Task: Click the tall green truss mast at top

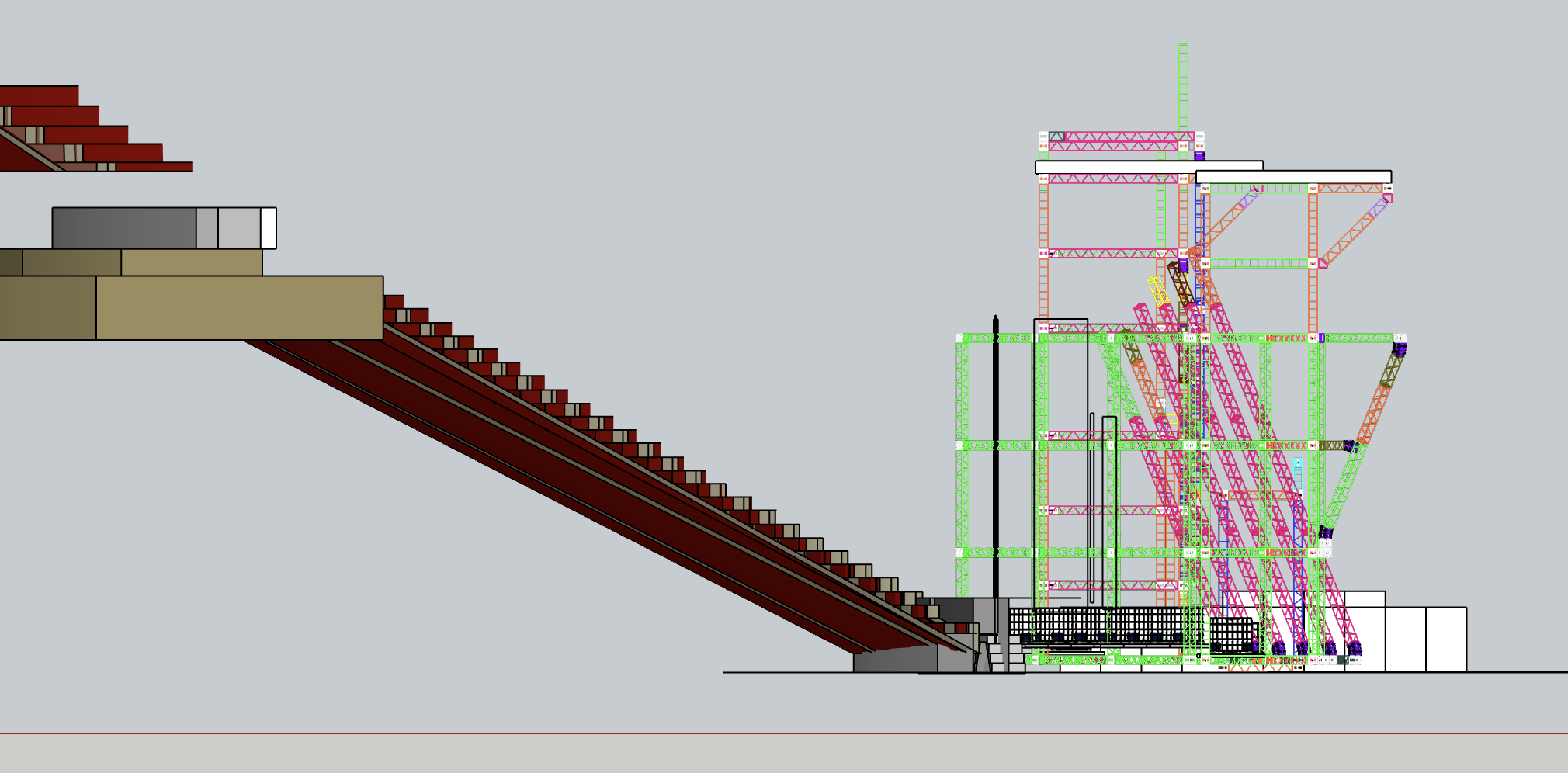Action: [x=1183, y=87]
